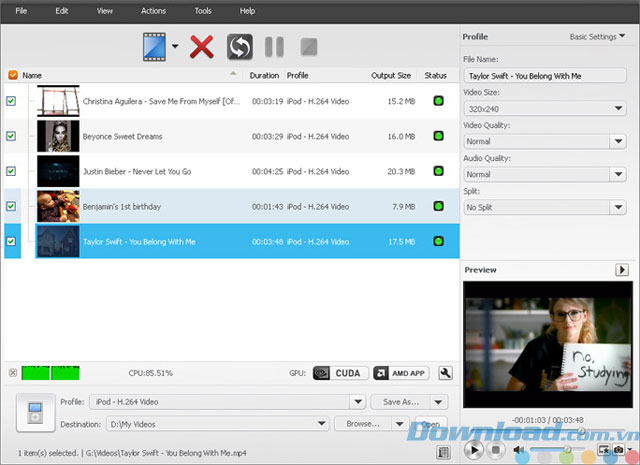Click the play button in Preview
The width and height of the screenshot is (640, 465).
tap(475, 450)
